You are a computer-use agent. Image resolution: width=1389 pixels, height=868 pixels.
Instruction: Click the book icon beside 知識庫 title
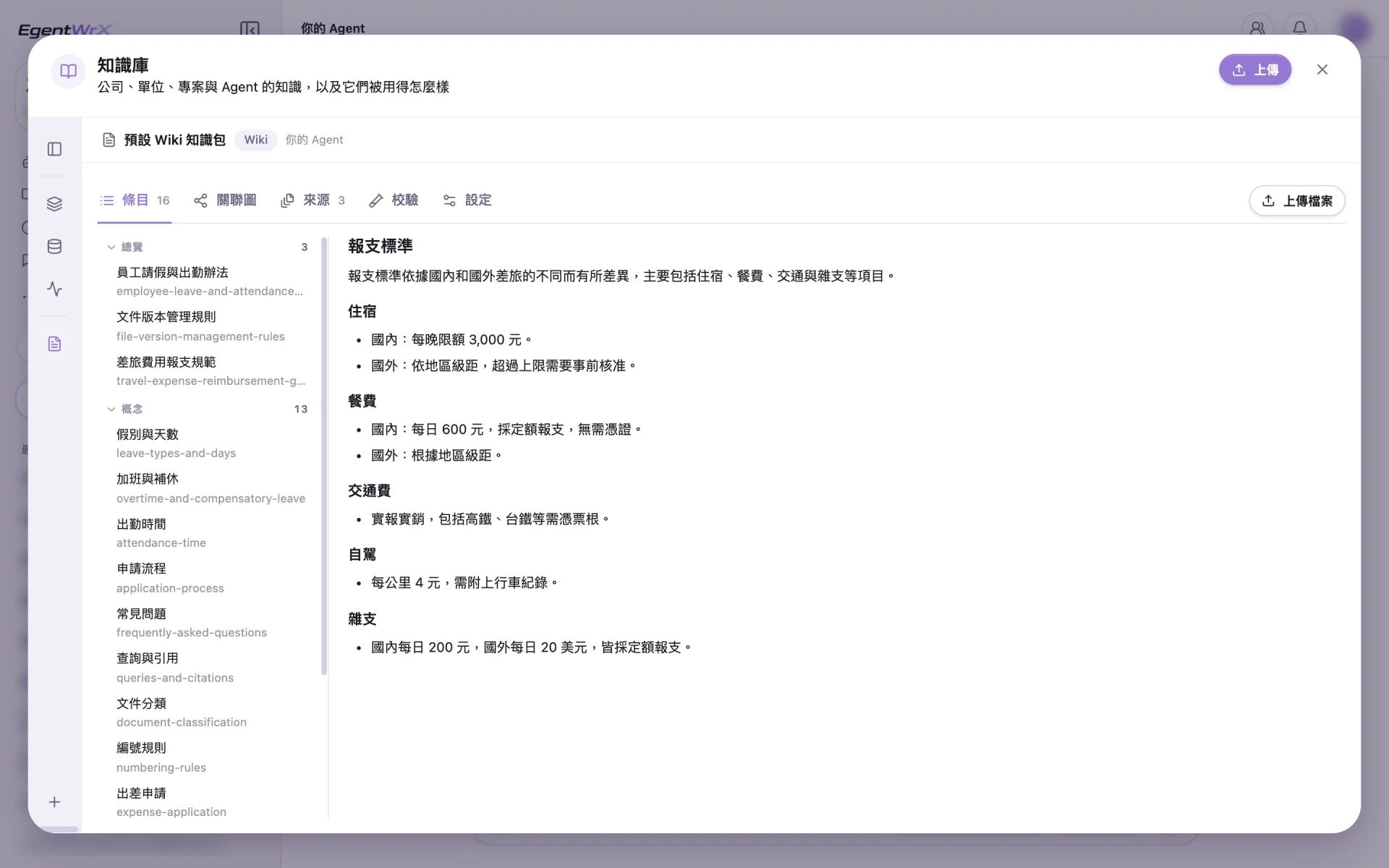pyautogui.click(x=69, y=70)
